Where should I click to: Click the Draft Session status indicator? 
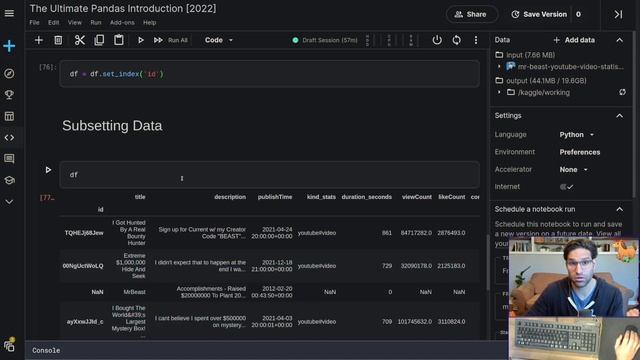325,40
